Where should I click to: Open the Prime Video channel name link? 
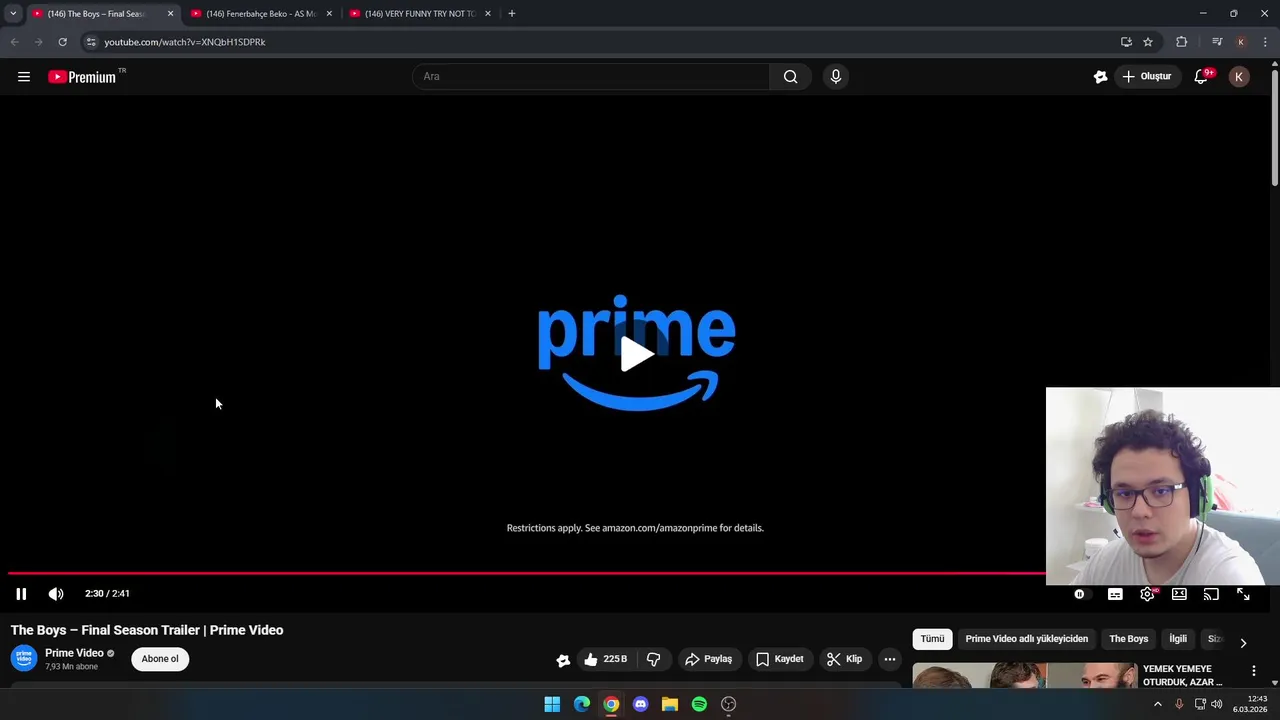[74, 653]
